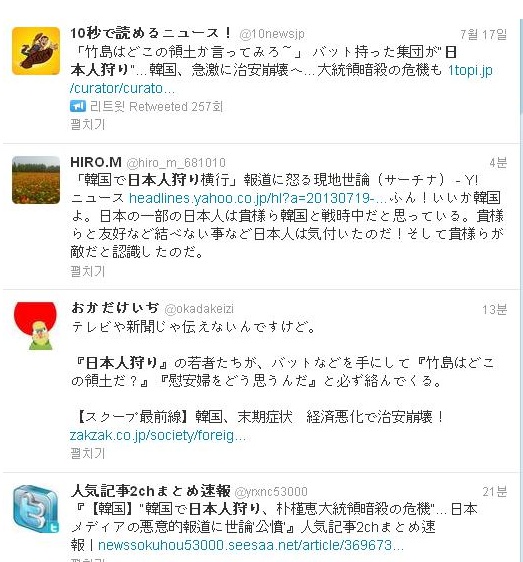Open the 10newsjp profile avatar
523x562 pixels.
(36, 51)
